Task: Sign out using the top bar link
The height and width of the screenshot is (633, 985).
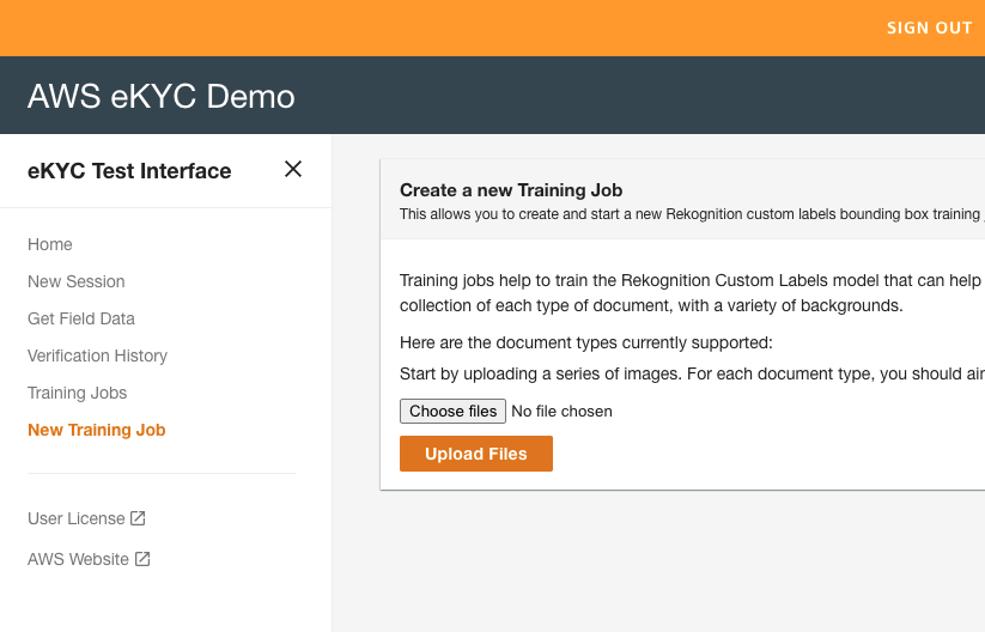Action: coord(929,28)
